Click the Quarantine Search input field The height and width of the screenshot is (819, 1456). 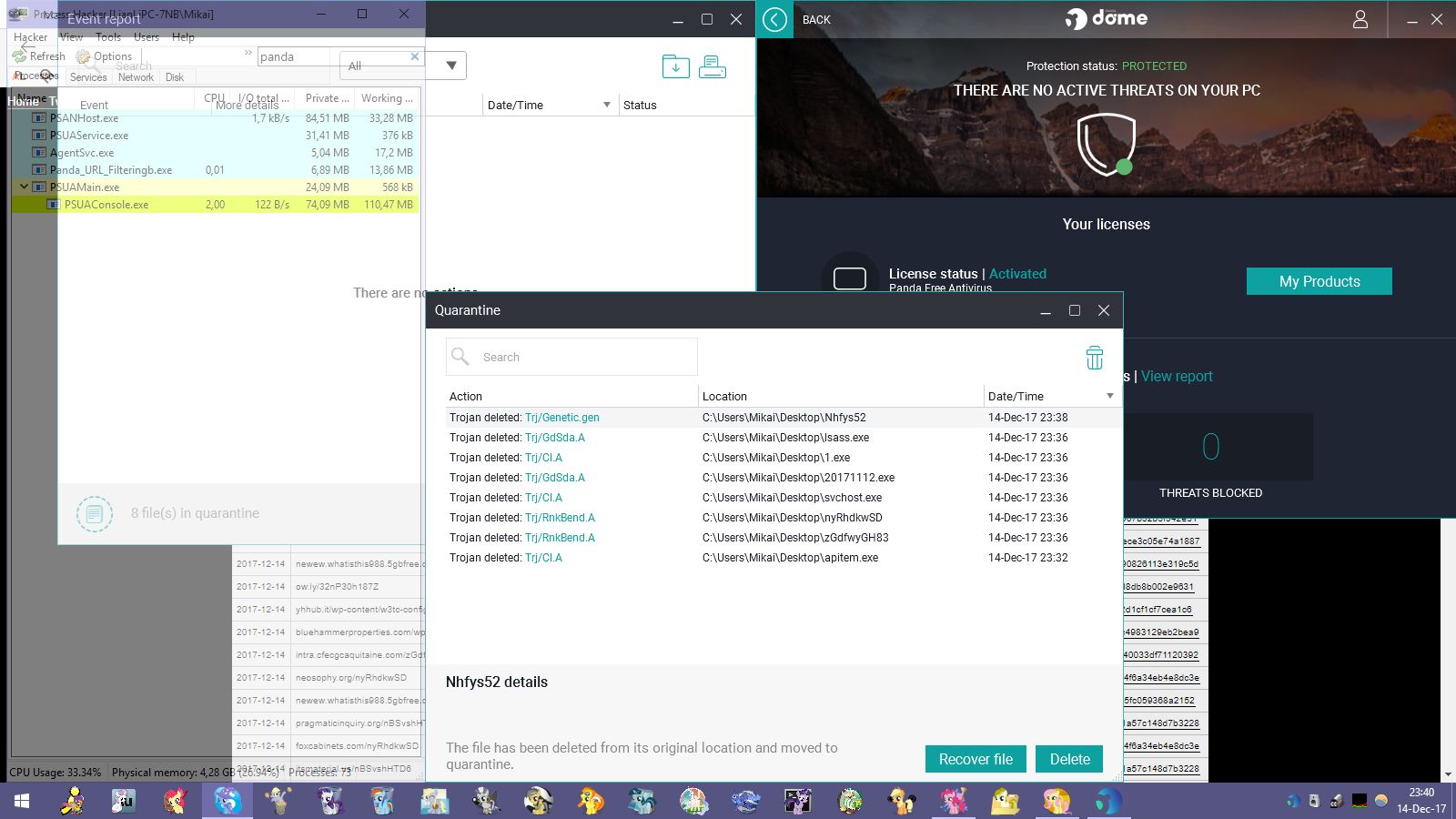tap(571, 357)
